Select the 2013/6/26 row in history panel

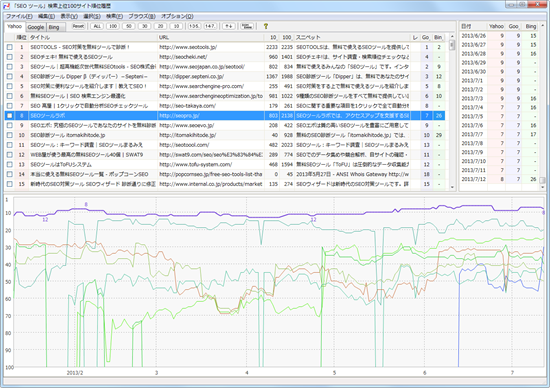pyautogui.click(x=499, y=36)
